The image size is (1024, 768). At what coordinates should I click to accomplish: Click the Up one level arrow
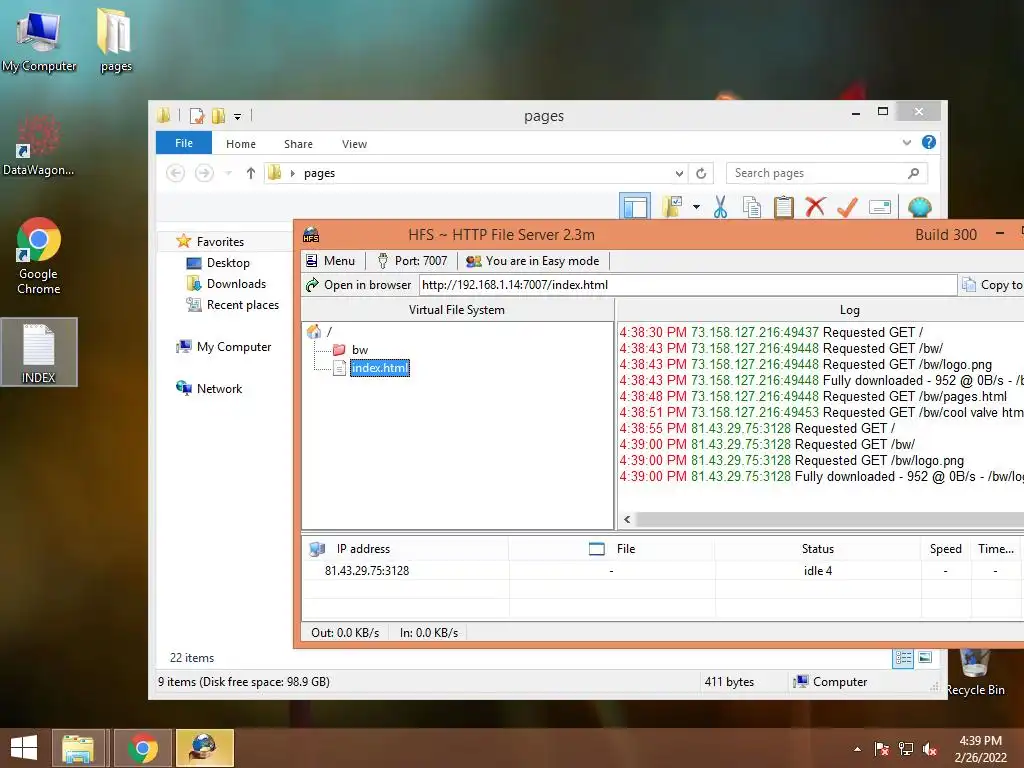click(x=250, y=173)
